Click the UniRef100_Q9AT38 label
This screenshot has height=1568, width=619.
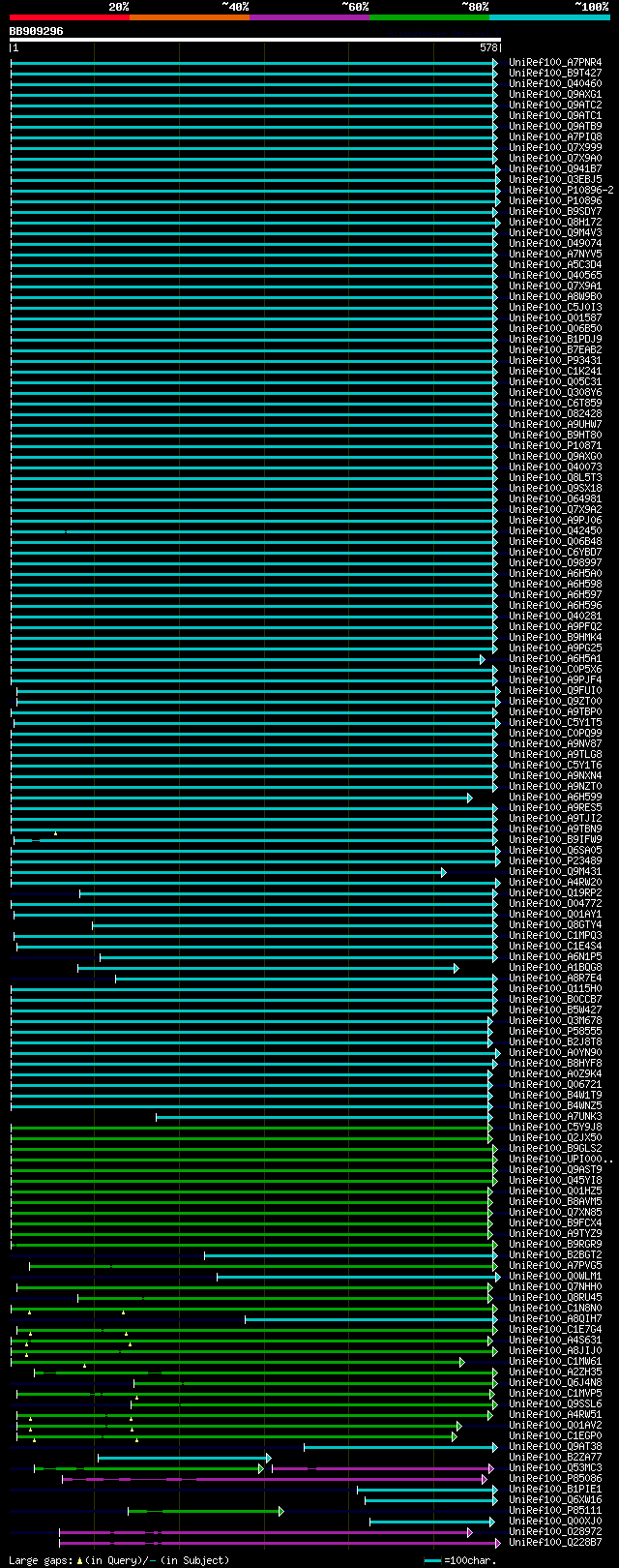click(x=555, y=1447)
